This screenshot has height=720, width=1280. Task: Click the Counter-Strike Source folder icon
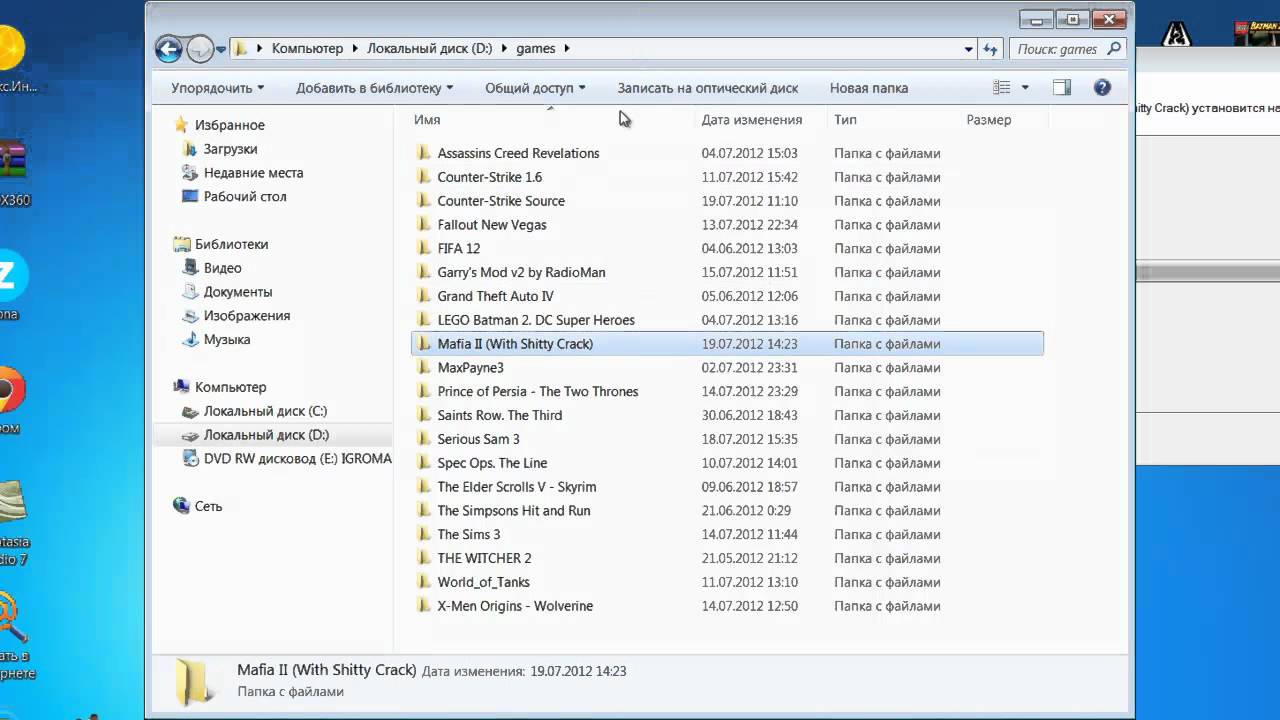pos(423,201)
